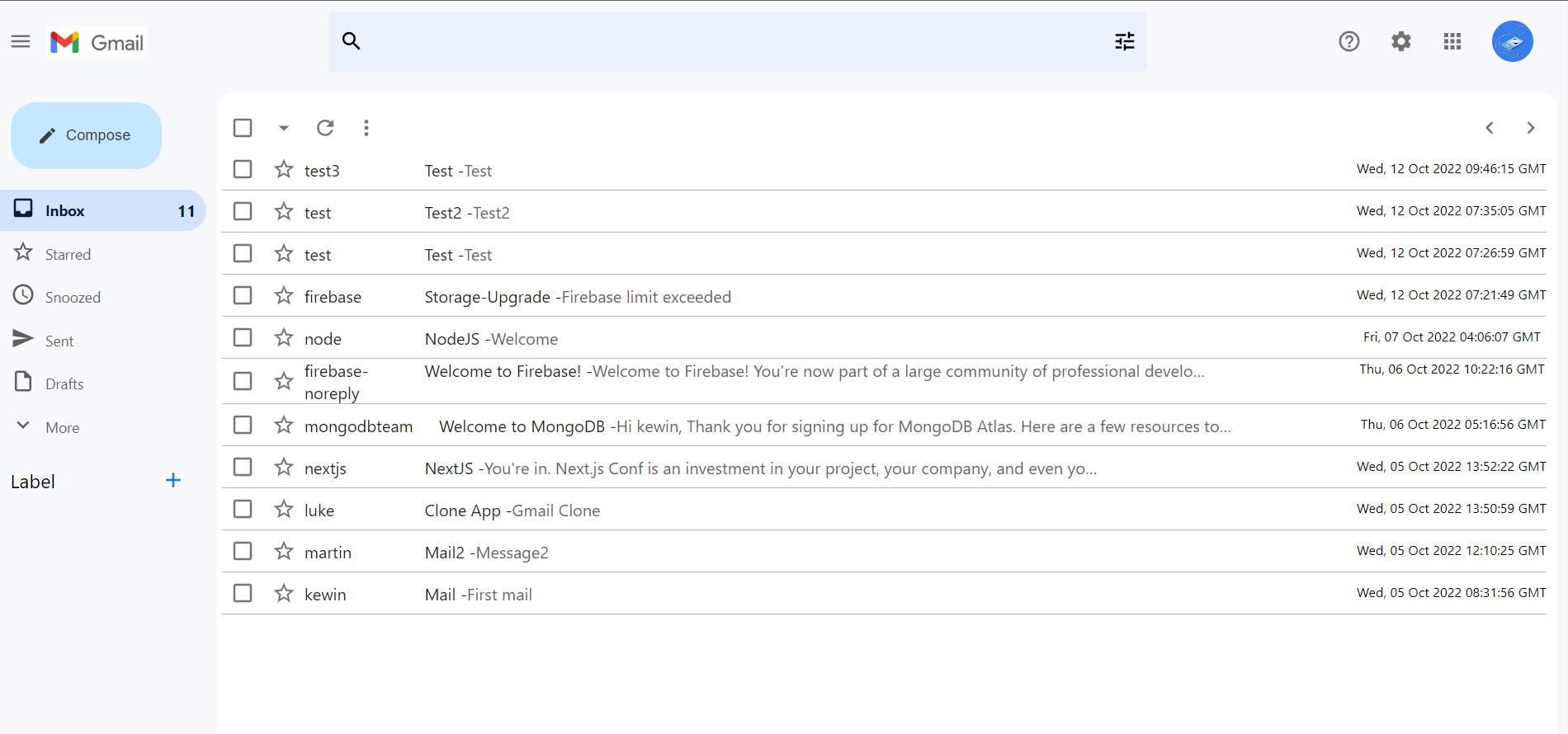Add a new label with plus icon

[173, 481]
